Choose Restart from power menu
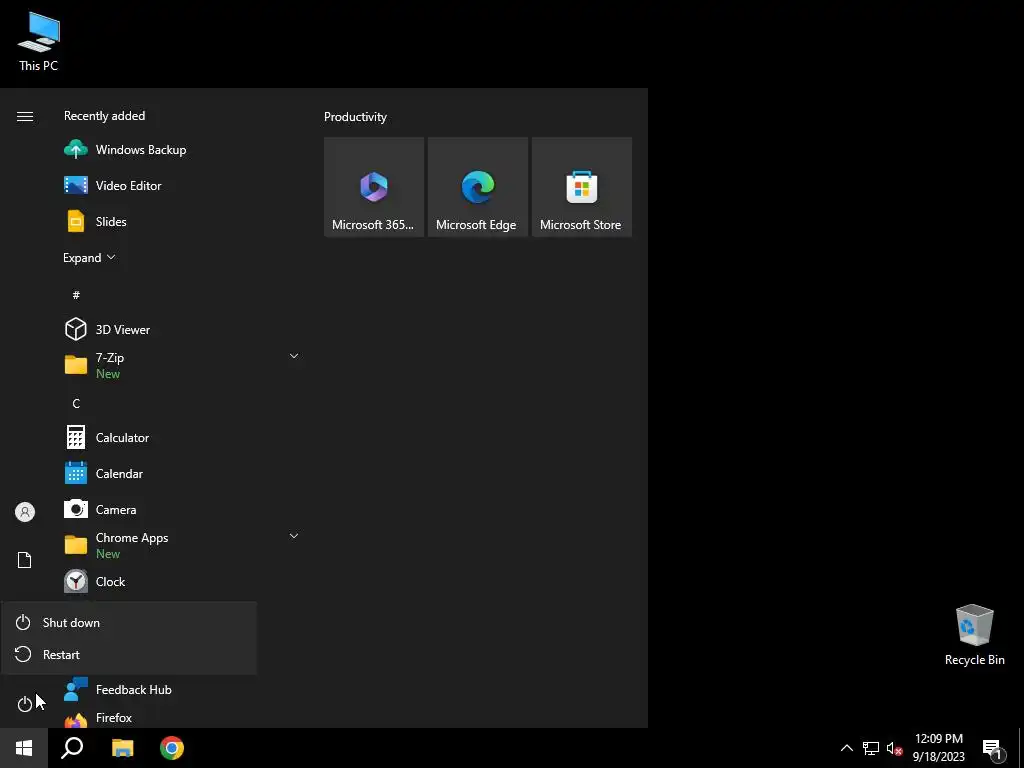The height and width of the screenshot is (768, 1024). tap(129, 654)
